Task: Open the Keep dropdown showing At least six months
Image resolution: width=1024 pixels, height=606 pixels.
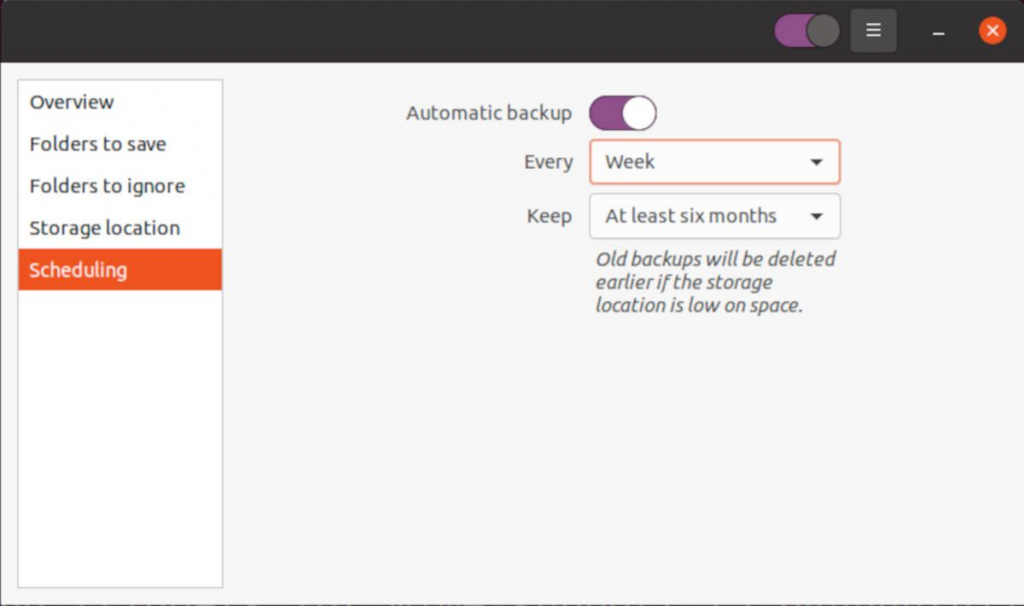Action: click(700, 216)
